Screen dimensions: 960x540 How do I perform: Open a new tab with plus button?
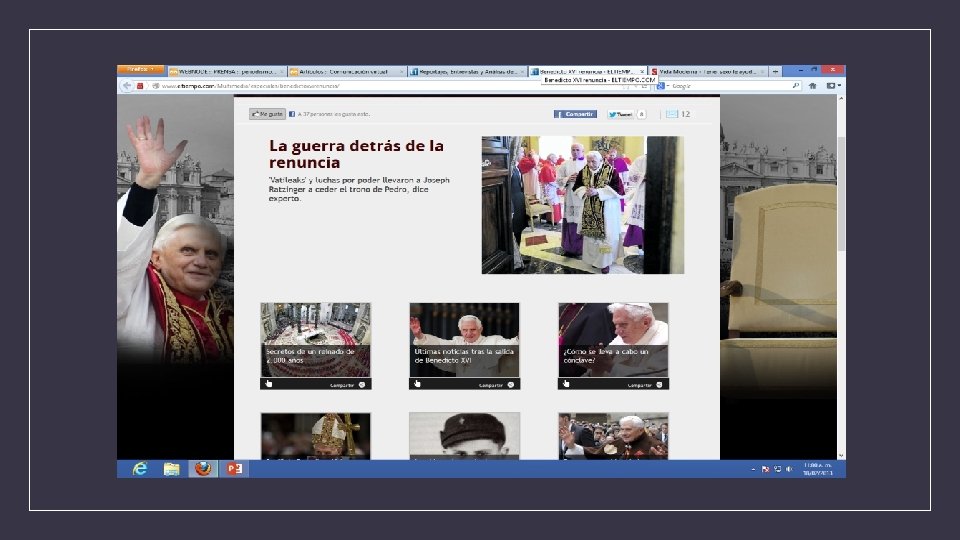(x=775, y=72)
